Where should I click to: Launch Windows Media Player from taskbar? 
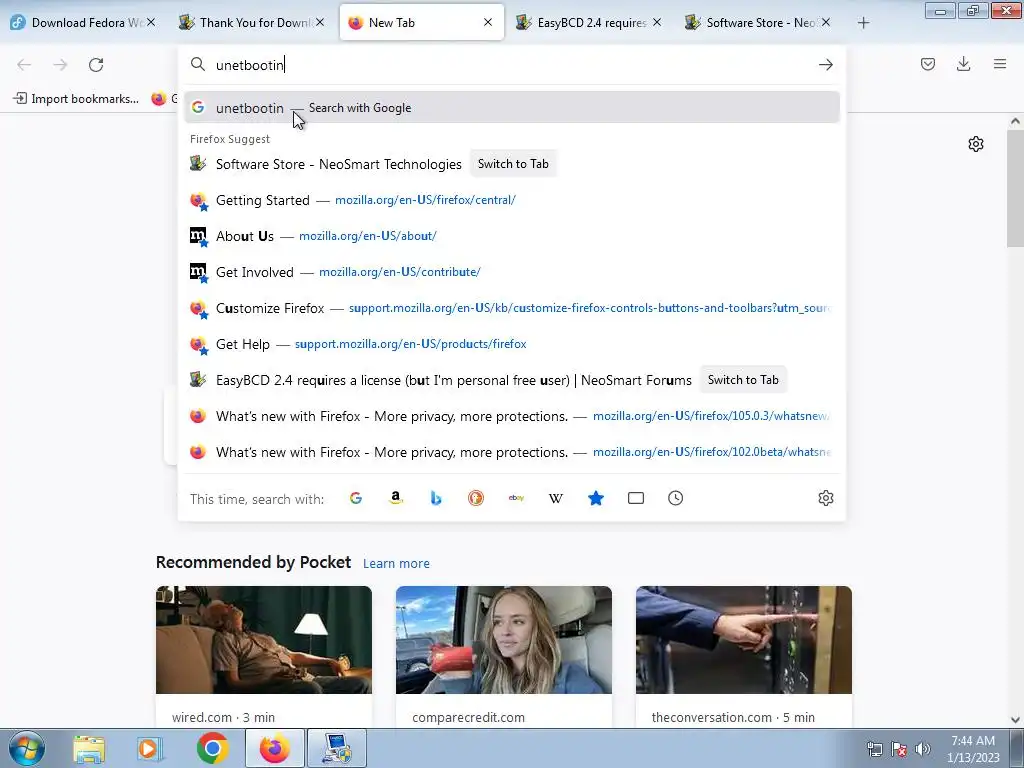[150, 748]
